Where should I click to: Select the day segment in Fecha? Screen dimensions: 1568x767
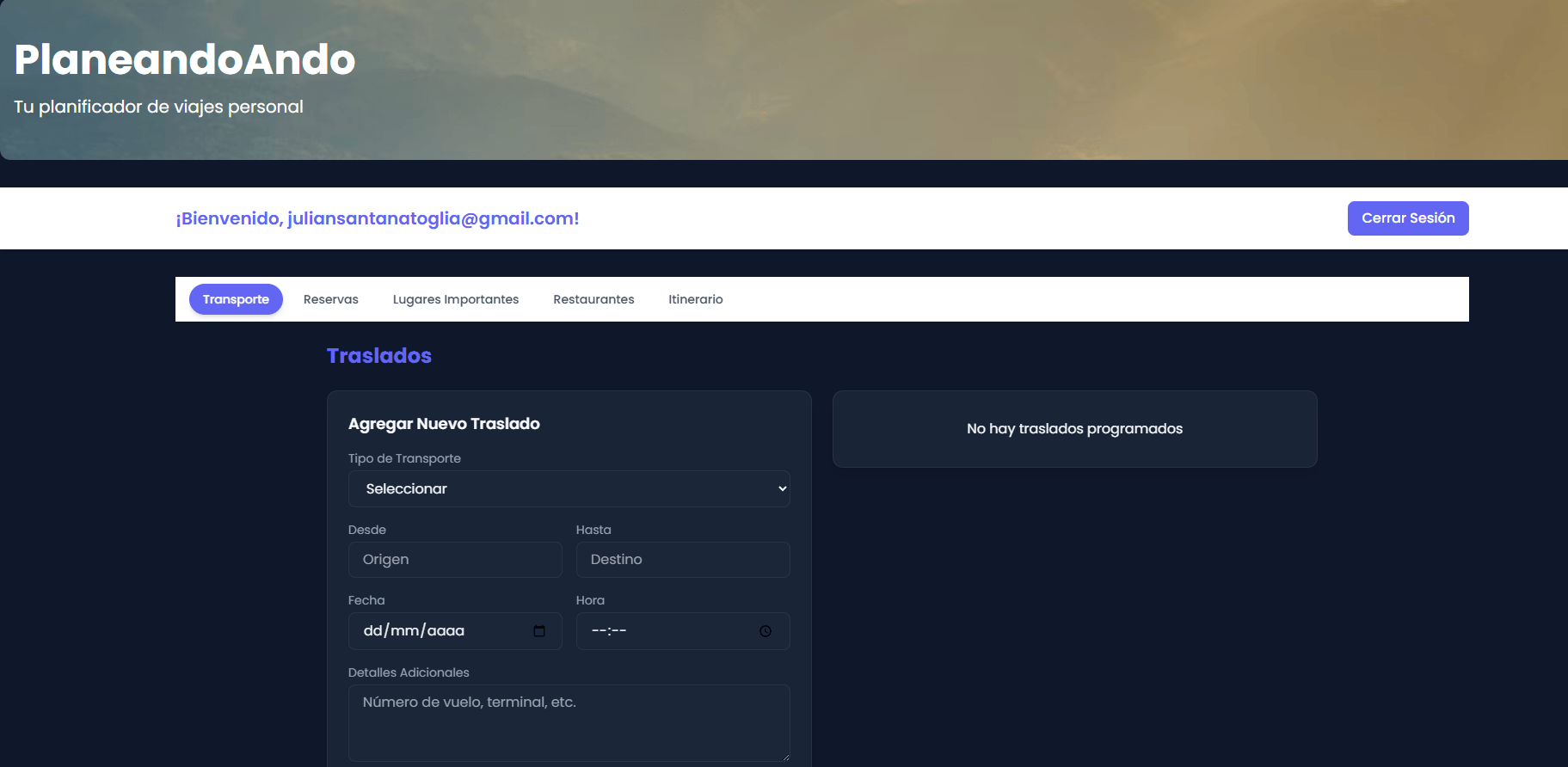click(x=372, y=631)
